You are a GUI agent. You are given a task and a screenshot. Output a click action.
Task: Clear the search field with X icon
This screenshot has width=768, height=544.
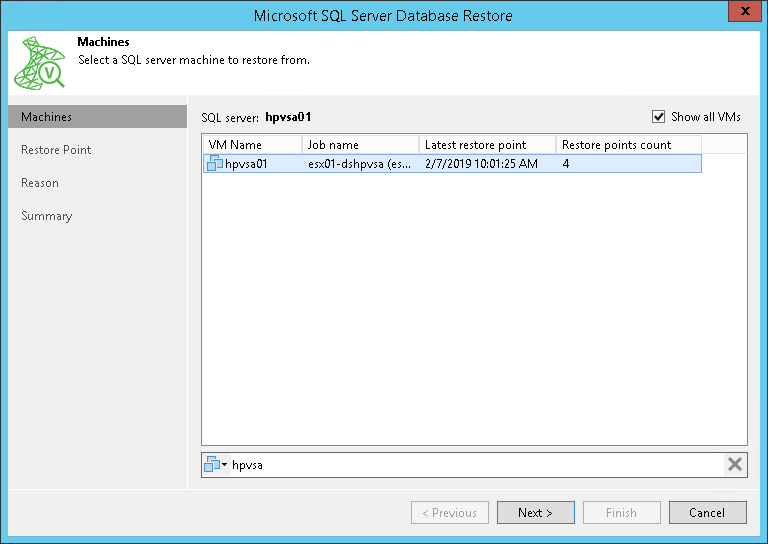point(735,464)
